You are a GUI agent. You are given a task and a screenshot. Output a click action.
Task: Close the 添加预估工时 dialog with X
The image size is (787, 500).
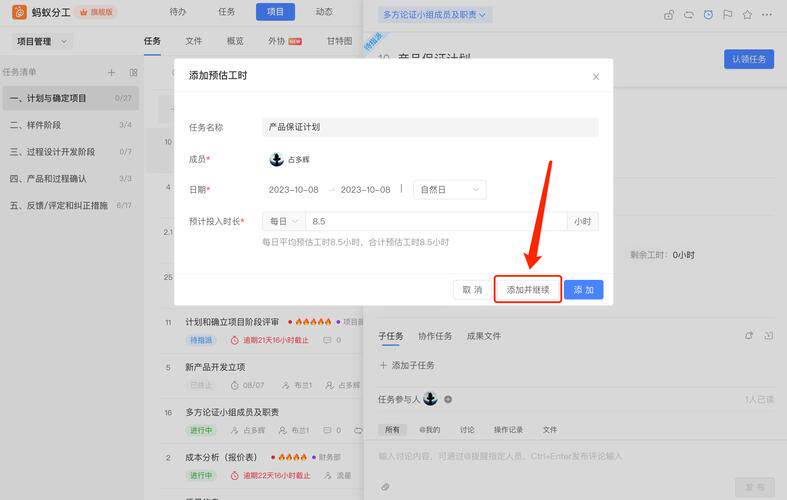596,77
